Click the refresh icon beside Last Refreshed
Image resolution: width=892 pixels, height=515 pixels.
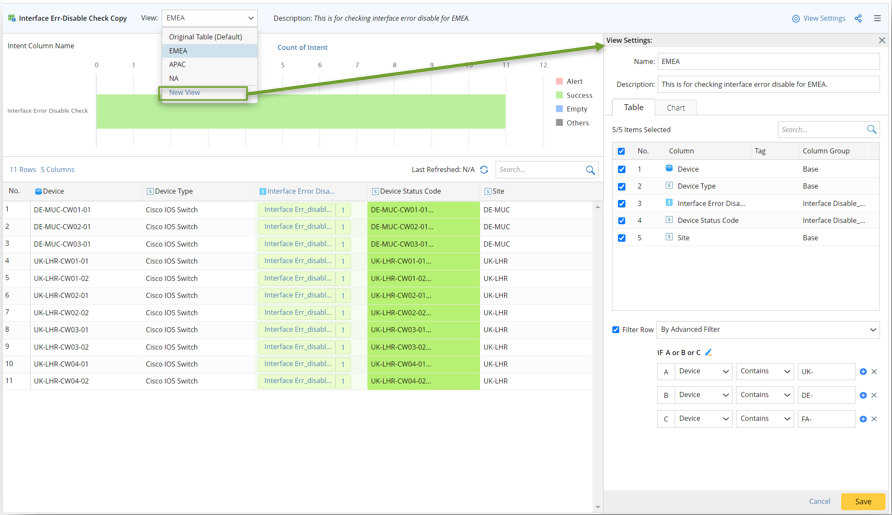484,170
